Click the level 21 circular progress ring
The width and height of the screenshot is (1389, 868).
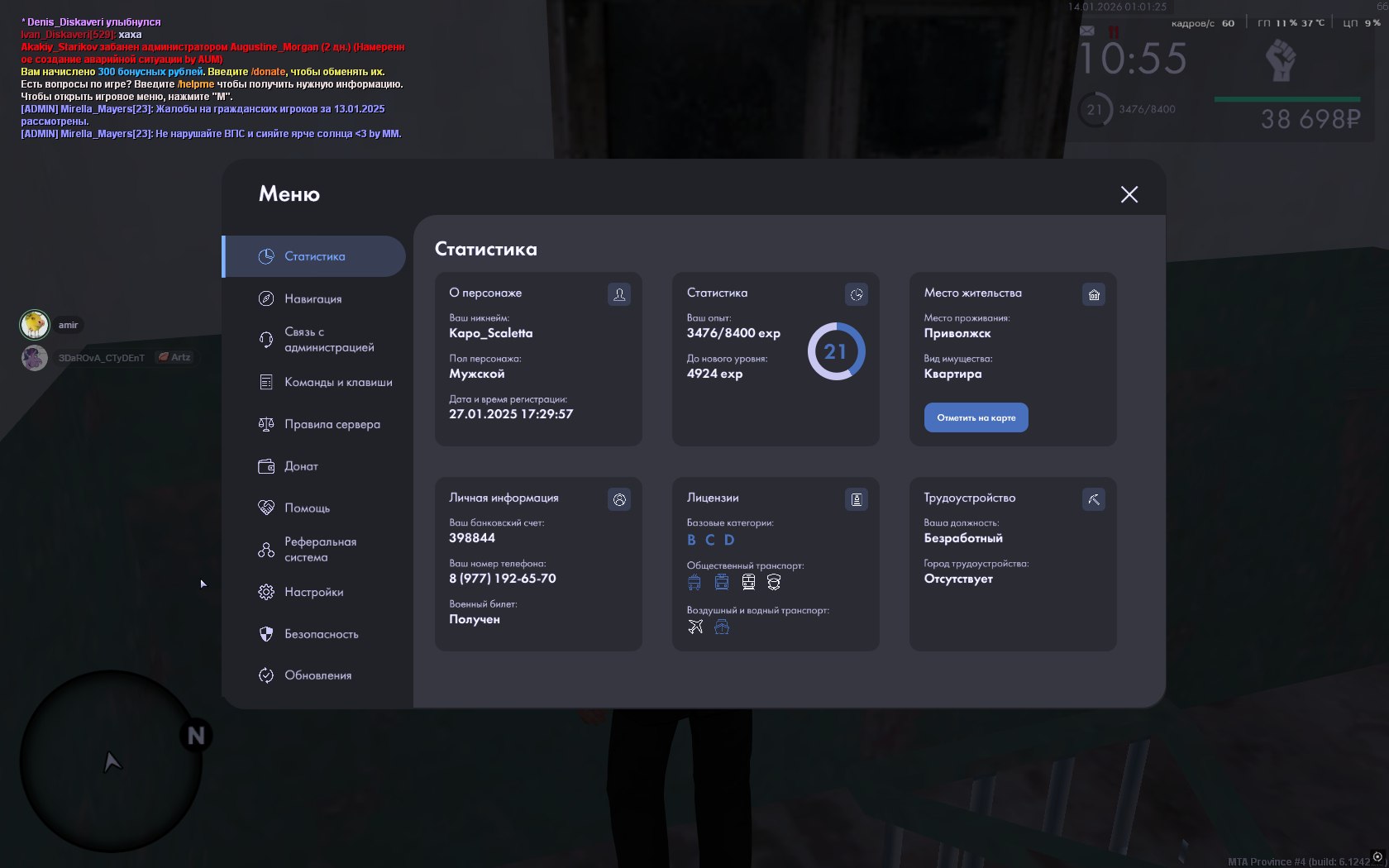(836, 351)
